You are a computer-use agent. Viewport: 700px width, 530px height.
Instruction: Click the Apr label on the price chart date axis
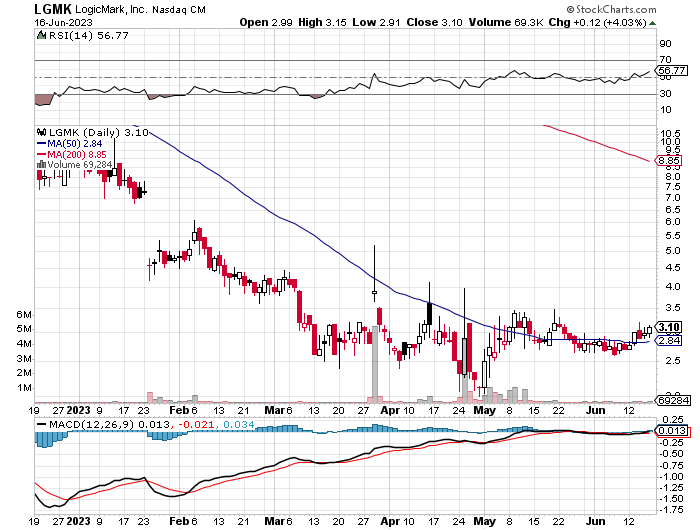[390, 410]
